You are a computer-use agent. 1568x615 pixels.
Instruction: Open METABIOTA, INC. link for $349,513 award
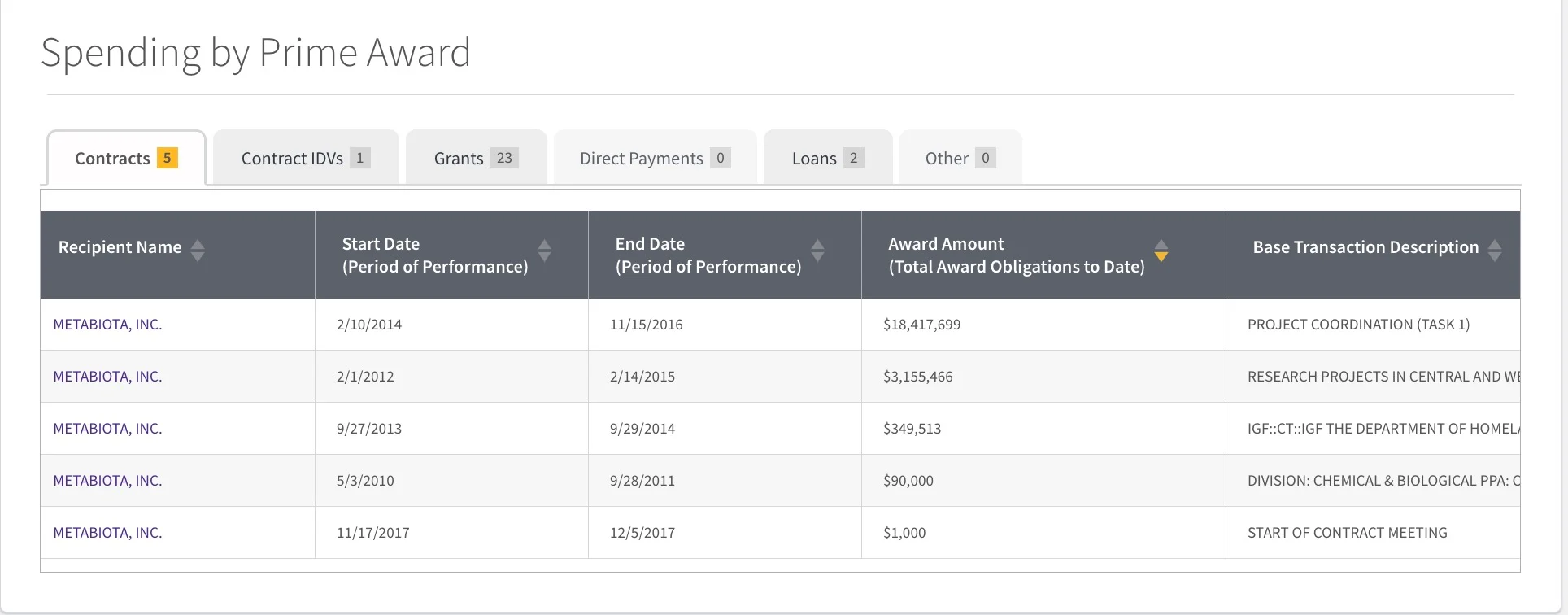tap(108, 429)
